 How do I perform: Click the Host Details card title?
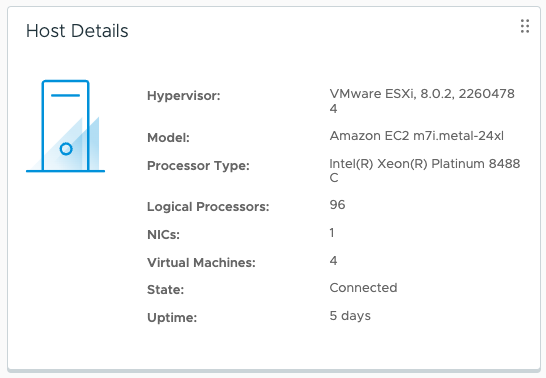pyautogui.click(x=77, y=31)
